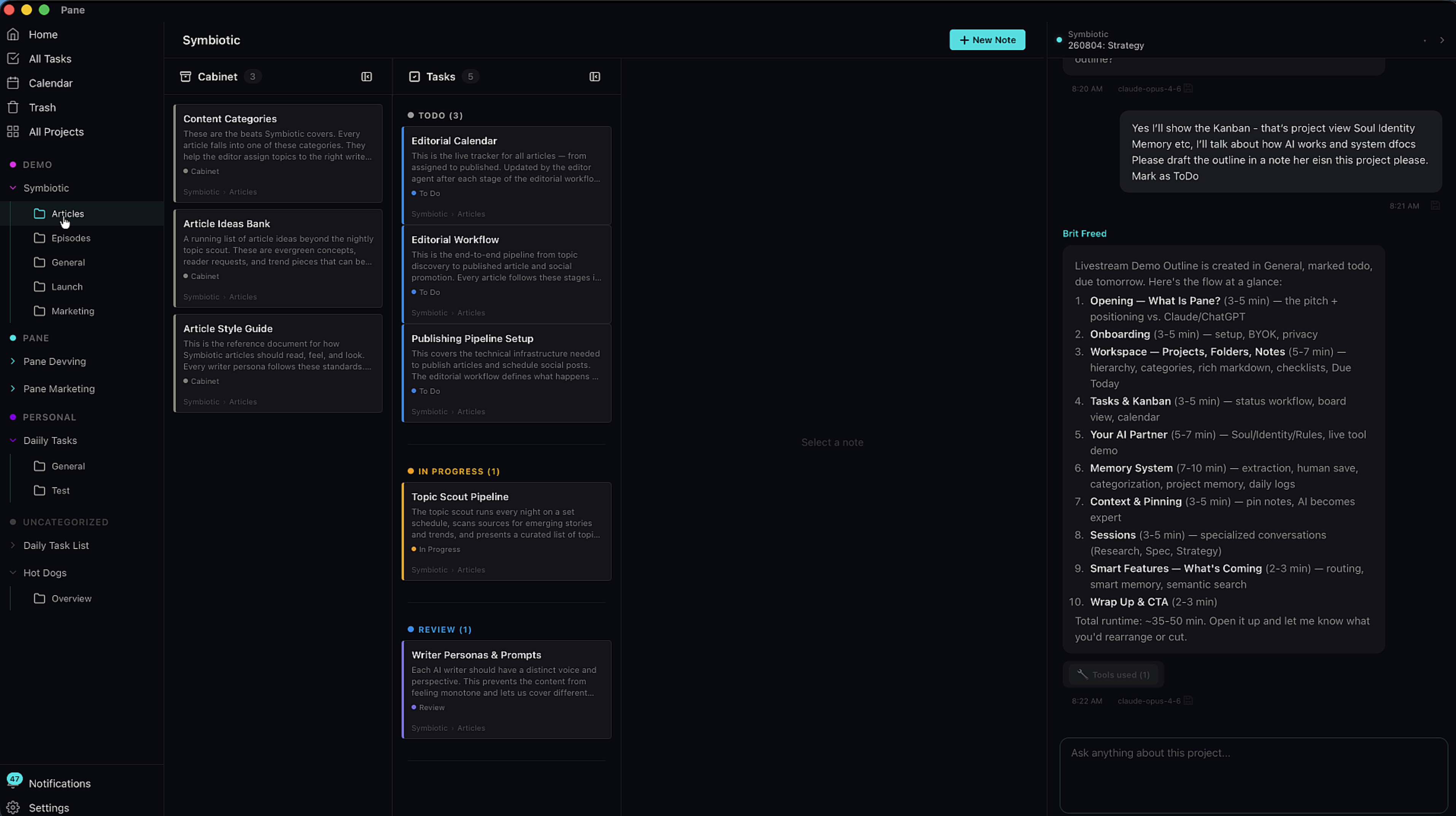The width and height of the screenshot is (1456, 816).
Task: Expand the Tools used (1) section
Action: [x=1113, y=675]
